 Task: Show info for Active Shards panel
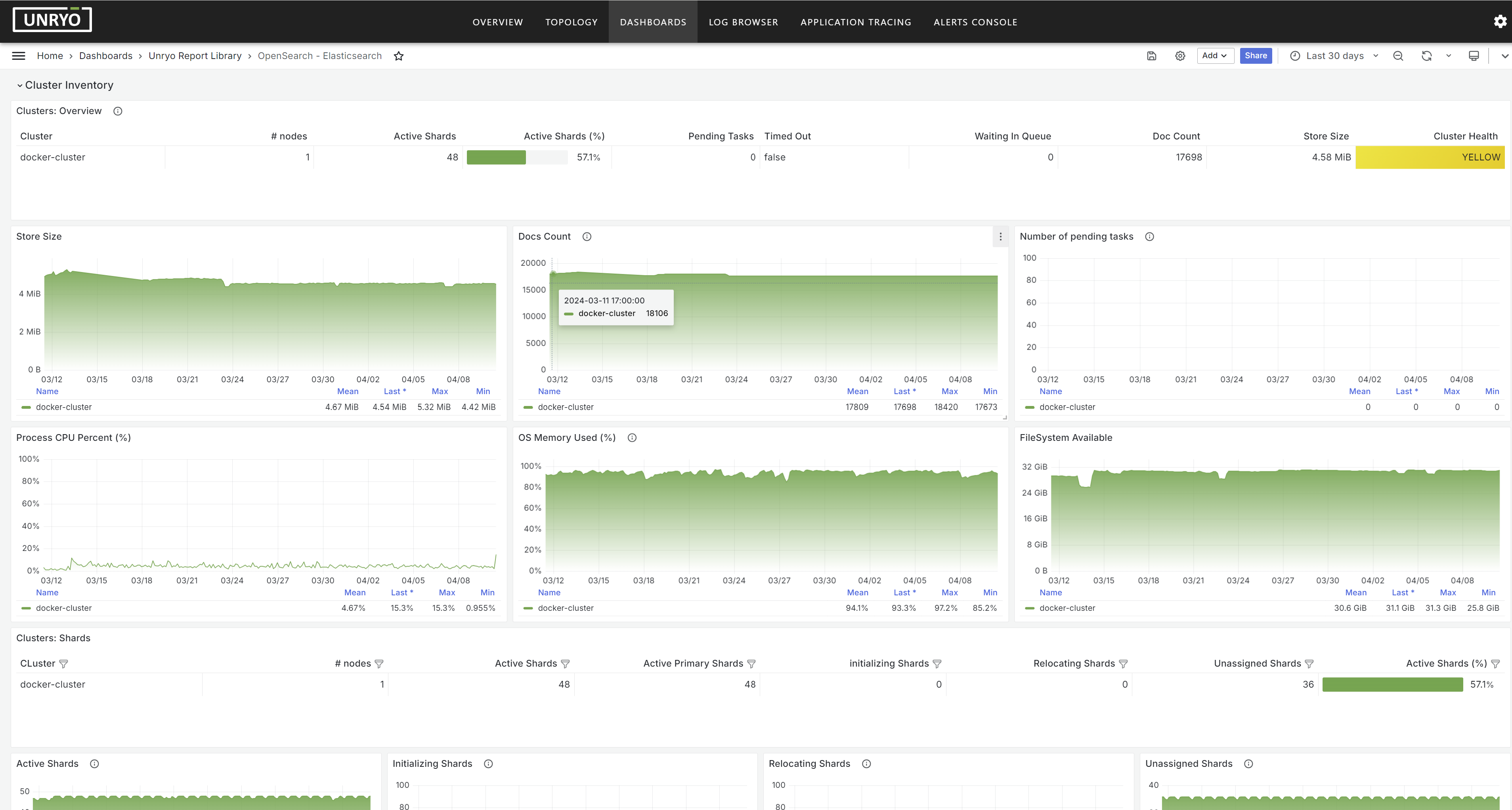94,764
